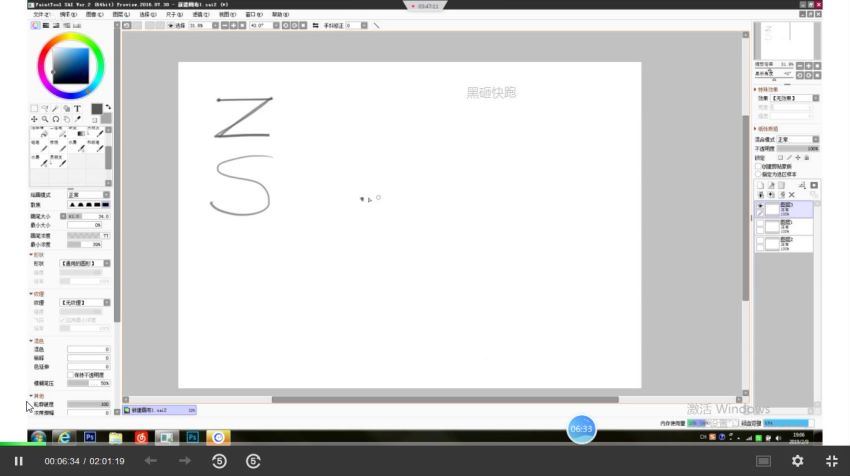Click the 新建画布1.sai2 document tab
850x476 pixels.
[x=159, y=410]
